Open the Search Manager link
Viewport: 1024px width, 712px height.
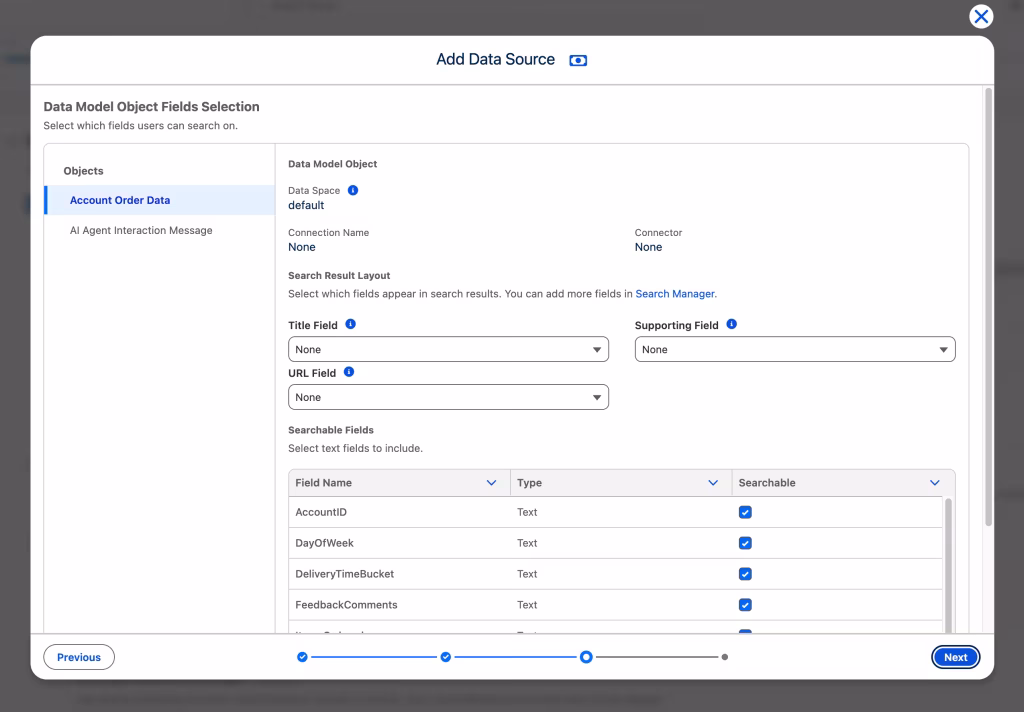(x=675, y=294)
